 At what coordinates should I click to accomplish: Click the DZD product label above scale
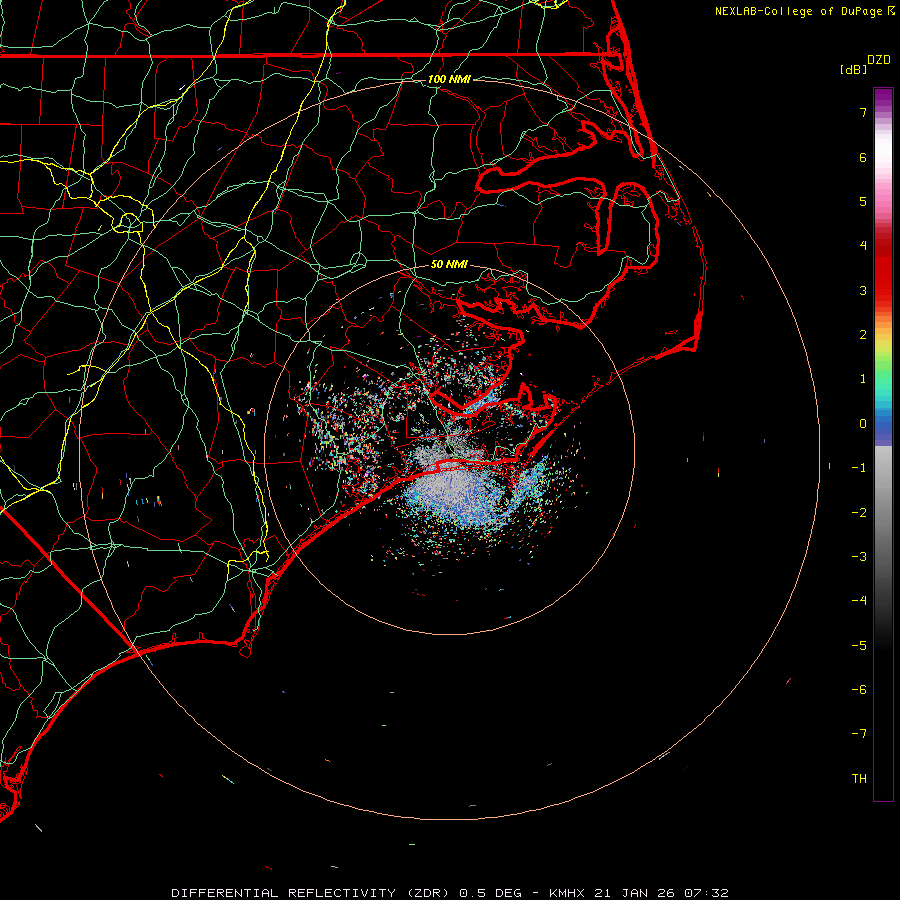[x=879, y=60]
